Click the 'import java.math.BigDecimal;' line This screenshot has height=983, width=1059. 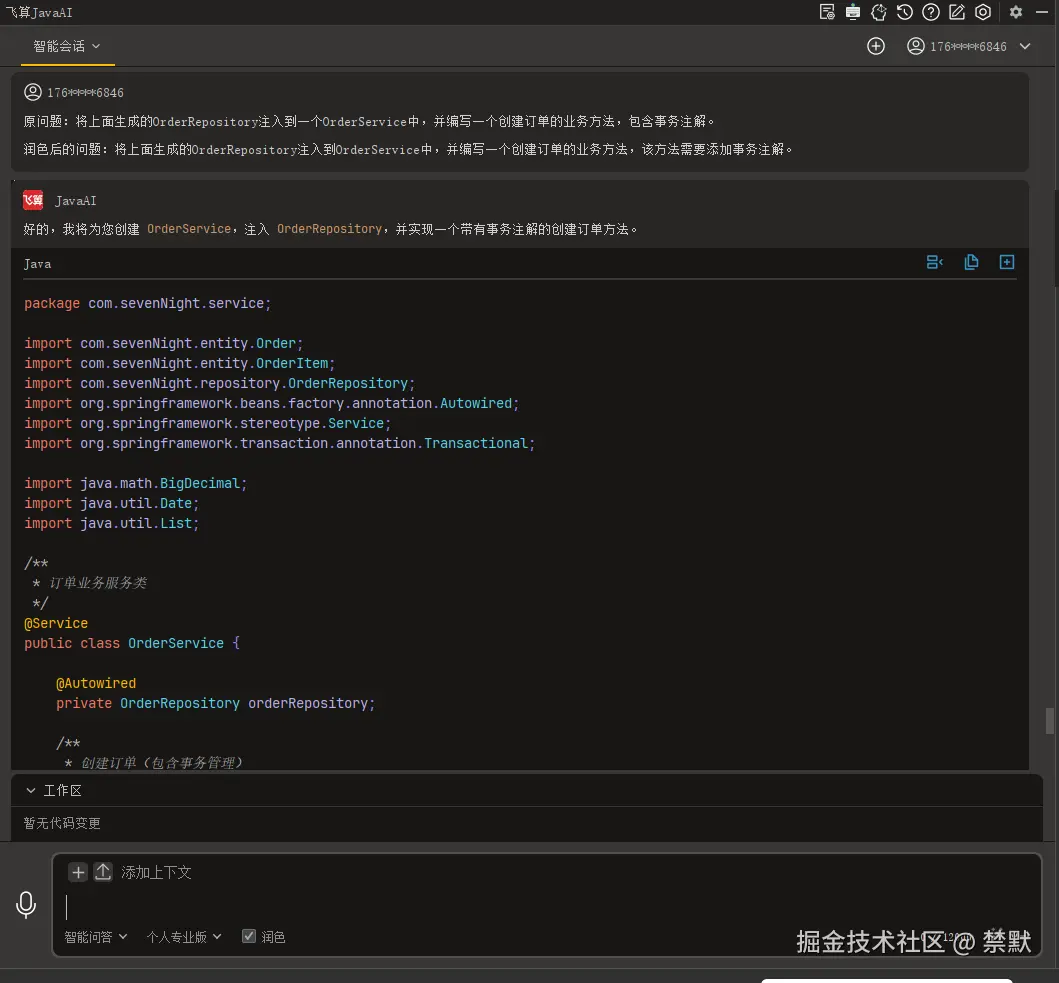point(136,483)
